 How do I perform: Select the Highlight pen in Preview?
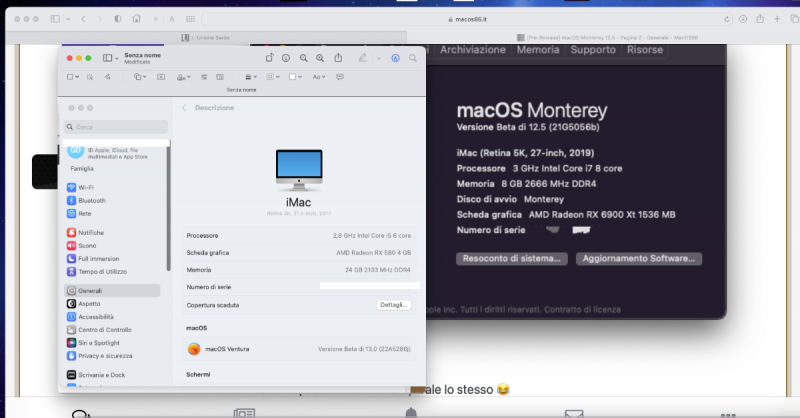(x=362, y=58)
